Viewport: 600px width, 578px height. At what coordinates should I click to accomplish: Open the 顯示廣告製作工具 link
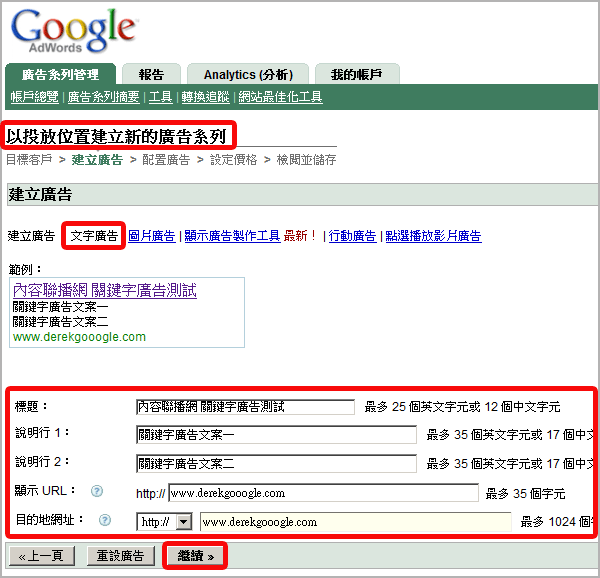coord(232,236)
